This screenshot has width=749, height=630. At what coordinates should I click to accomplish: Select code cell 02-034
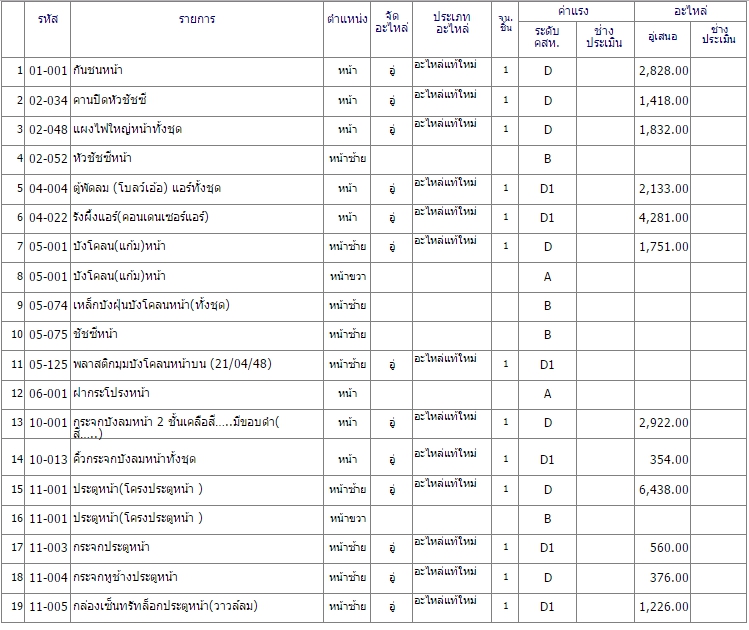pyautogui.click(x=48, y=100)
